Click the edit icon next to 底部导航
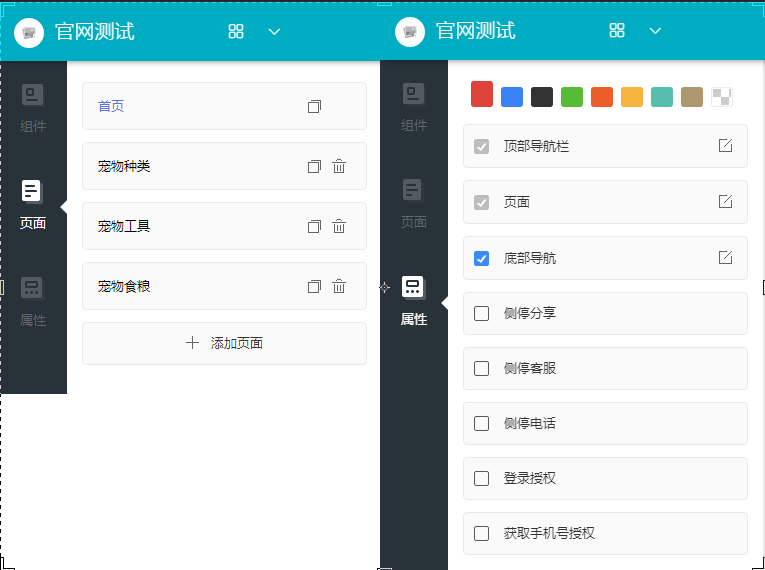The height and width of the screenshot is (570, 765). point(726,258)
